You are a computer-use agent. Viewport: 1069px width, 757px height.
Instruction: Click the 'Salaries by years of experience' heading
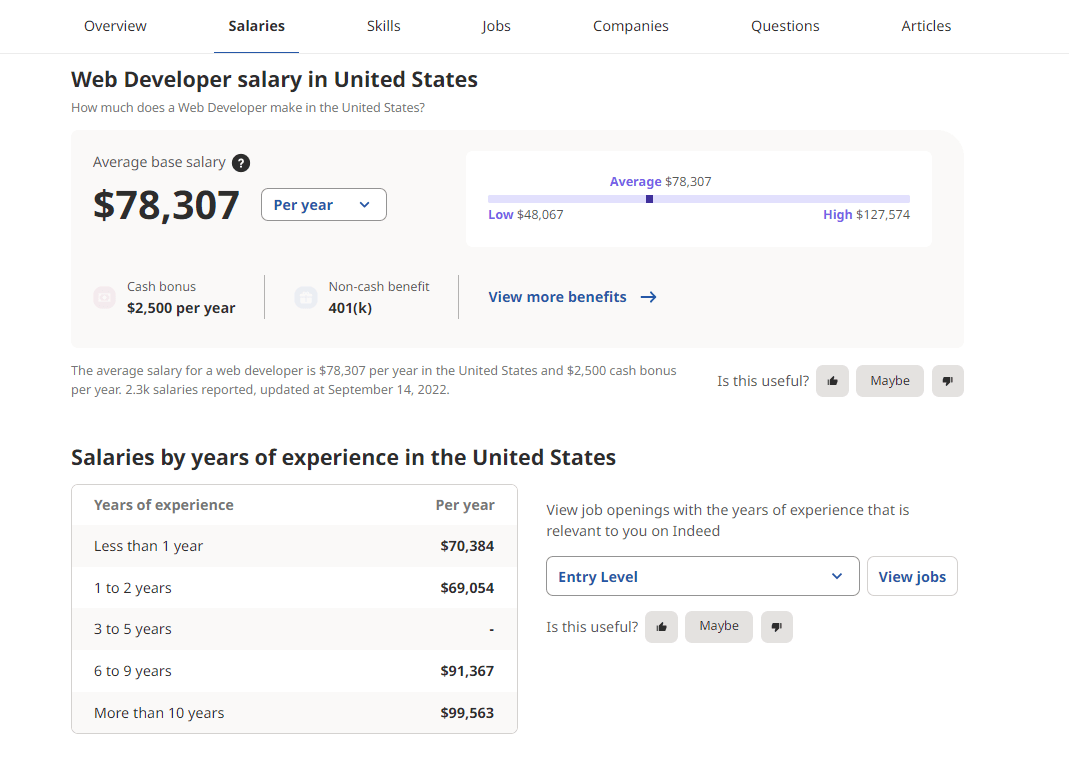click(343, 458)
